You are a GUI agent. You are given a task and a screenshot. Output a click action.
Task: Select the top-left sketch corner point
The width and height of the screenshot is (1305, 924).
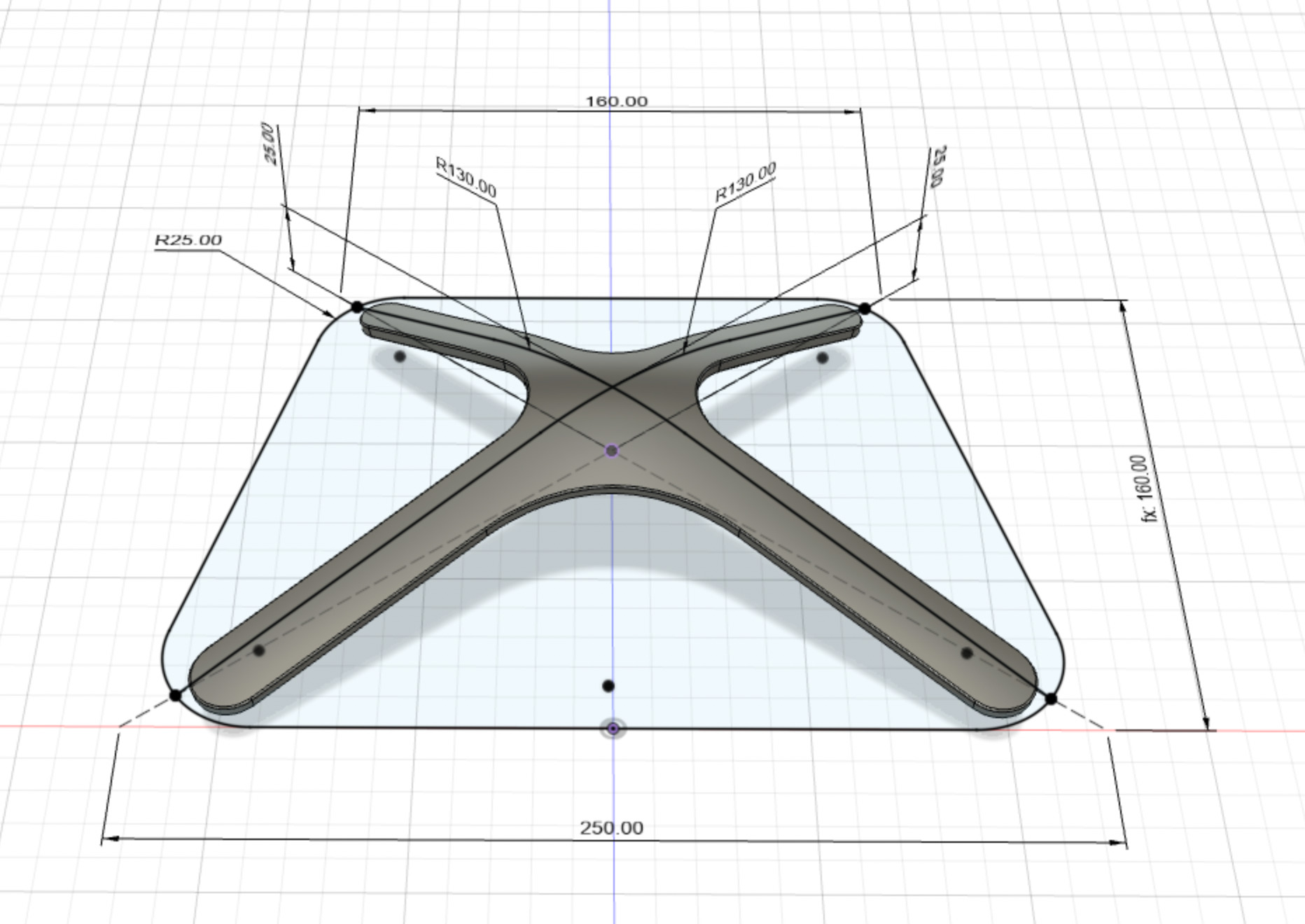point(357,307)
